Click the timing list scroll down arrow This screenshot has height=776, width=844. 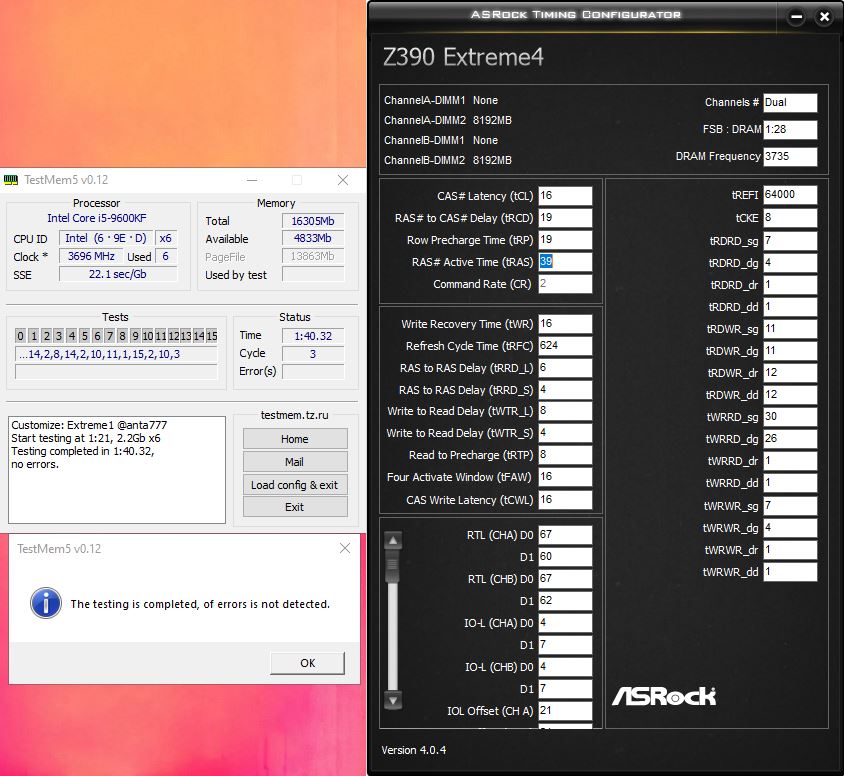(x=393, y=700)
